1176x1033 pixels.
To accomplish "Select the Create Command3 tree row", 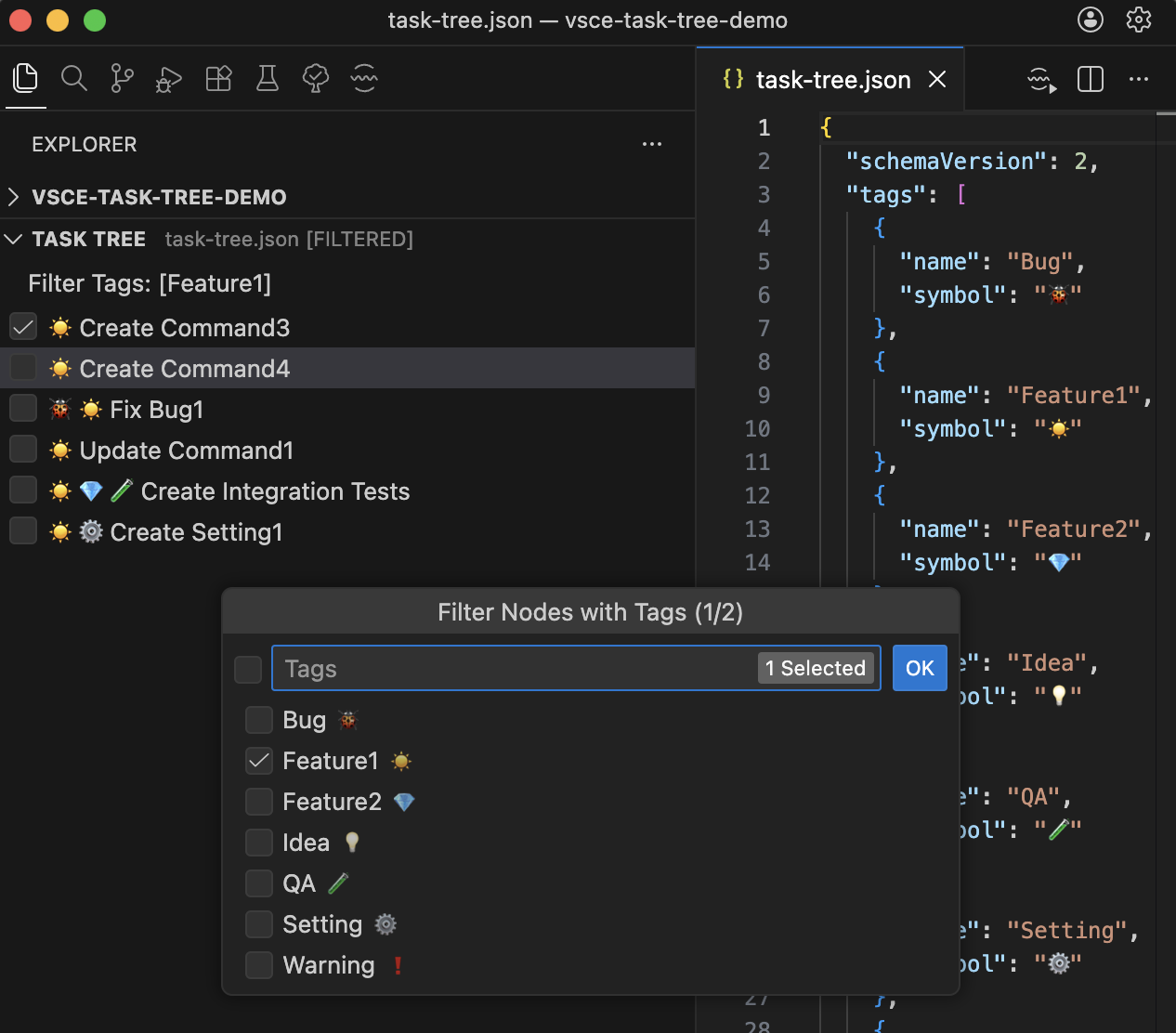I will [x=347, y=327].
